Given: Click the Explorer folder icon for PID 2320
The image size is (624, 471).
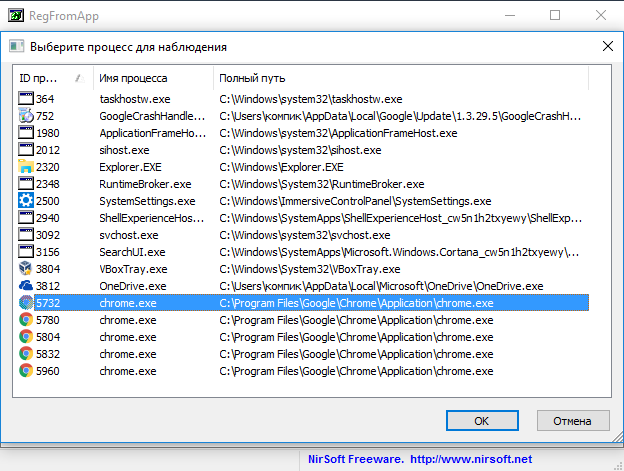Looking at the screenshot, I should [26, 167].
